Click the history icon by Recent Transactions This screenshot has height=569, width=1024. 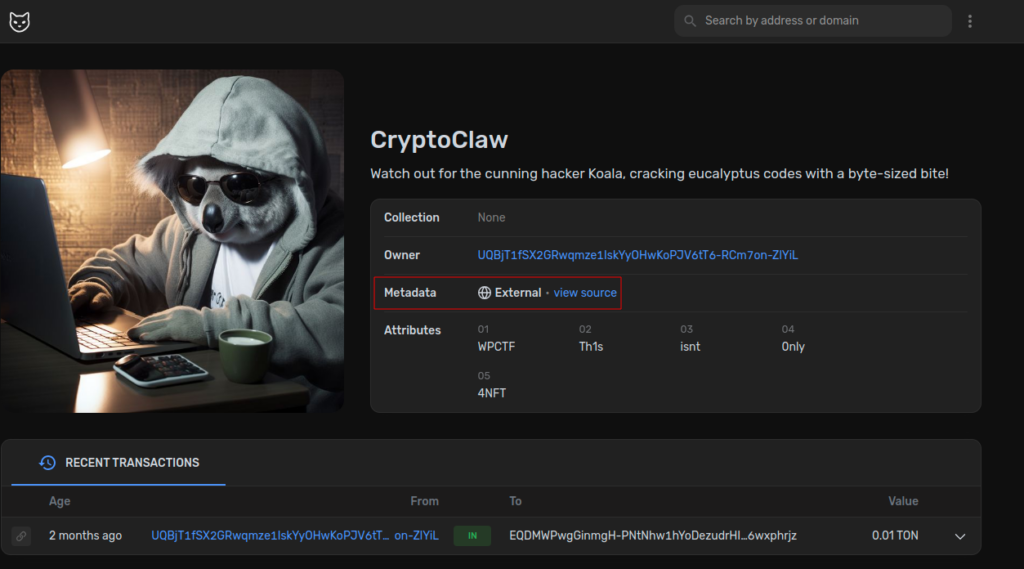click(47, 463)
